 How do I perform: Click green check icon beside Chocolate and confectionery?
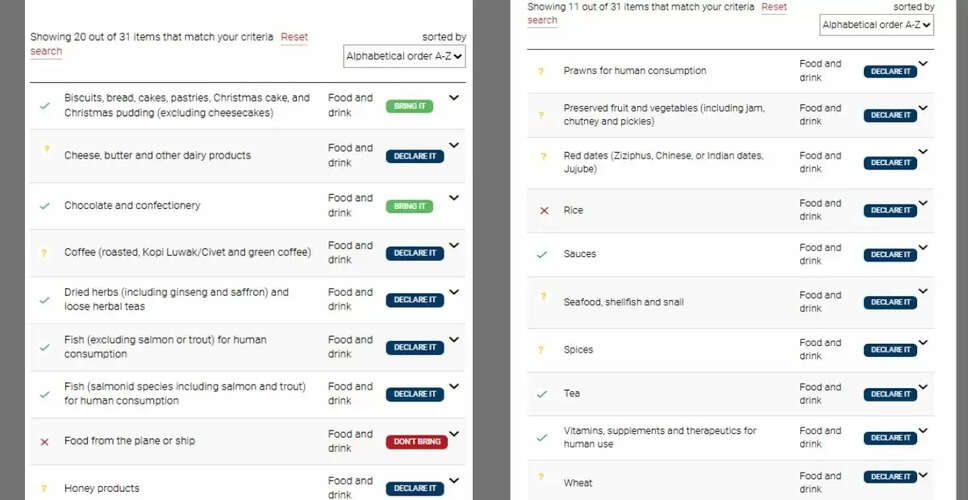44,206
